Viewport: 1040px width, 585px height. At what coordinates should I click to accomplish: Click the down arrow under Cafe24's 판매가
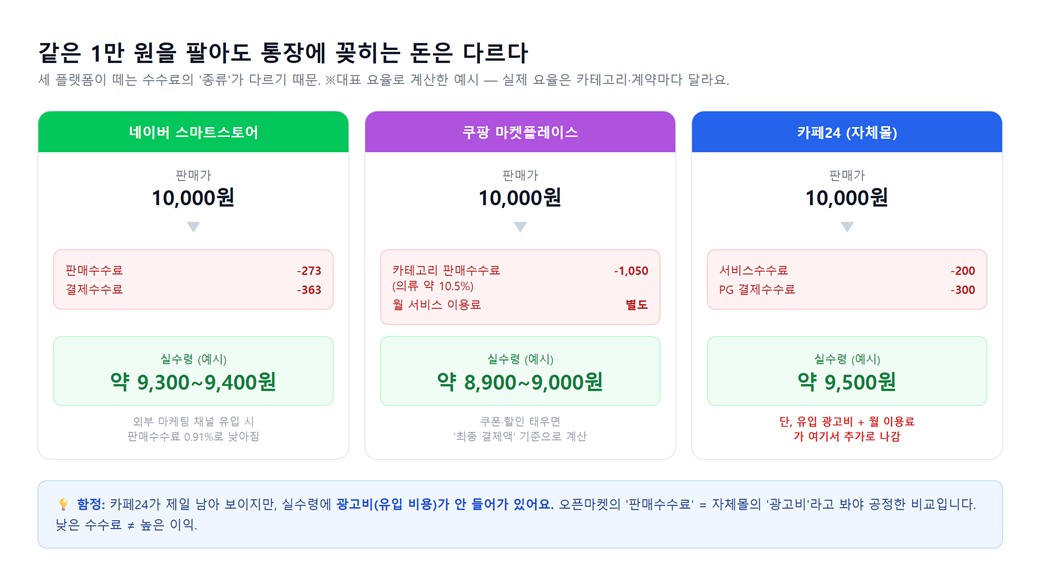point(847,228)
